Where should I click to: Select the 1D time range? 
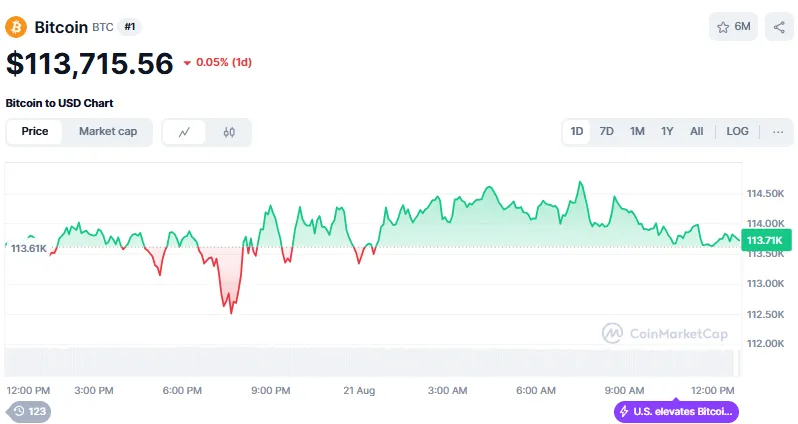pyautogui.click(x=577, y=132)
